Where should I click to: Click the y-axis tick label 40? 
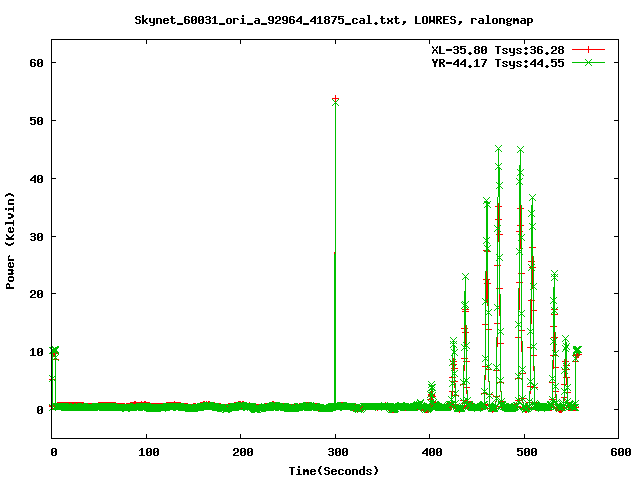pyautogui.click(x=36, y=179)
